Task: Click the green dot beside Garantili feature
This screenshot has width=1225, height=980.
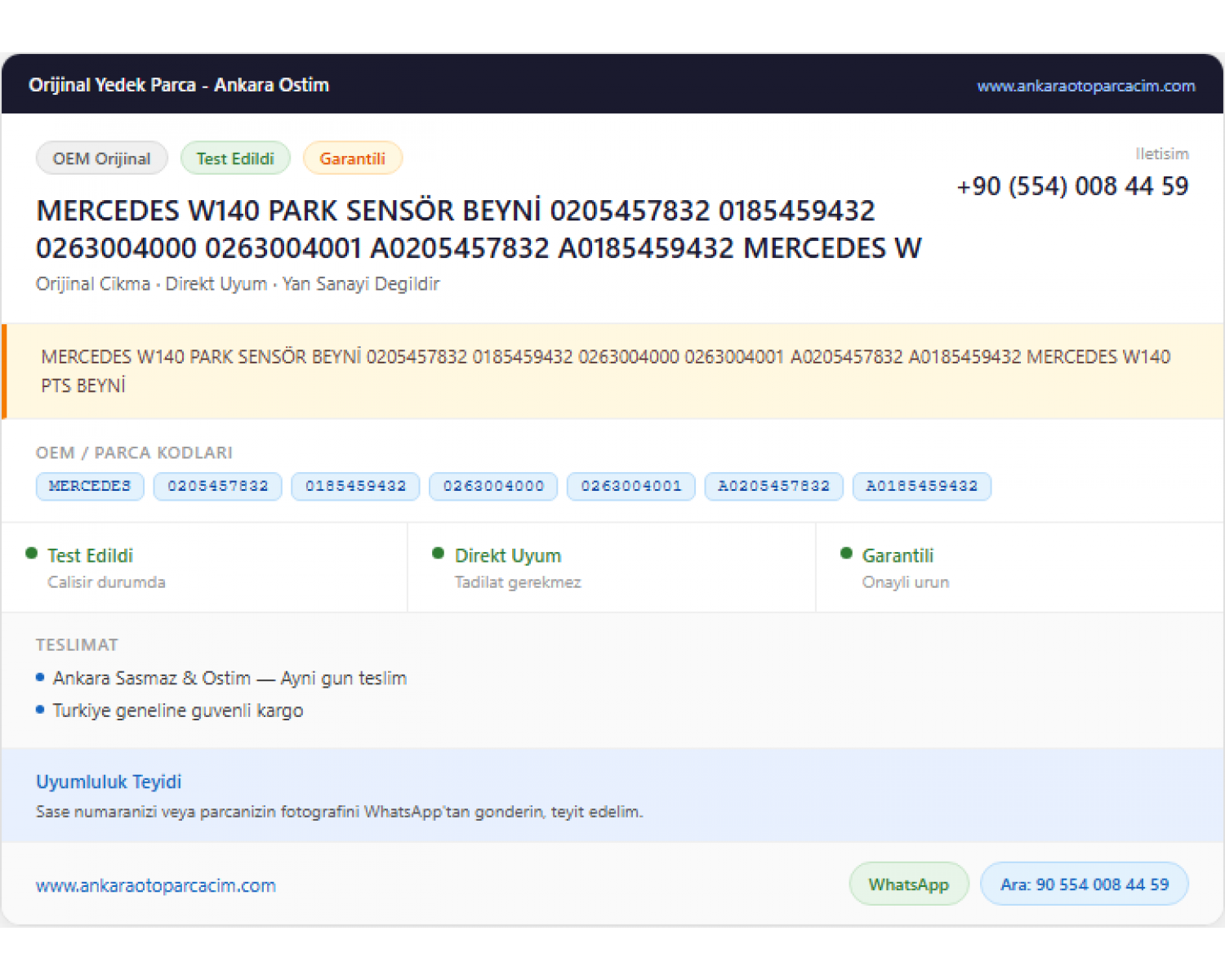Action: 846,554
